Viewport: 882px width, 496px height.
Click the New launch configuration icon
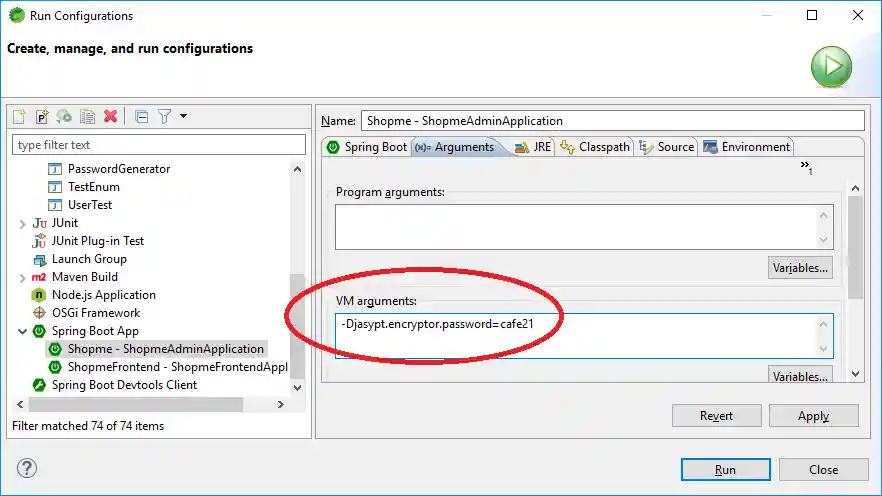pos(19,116)
